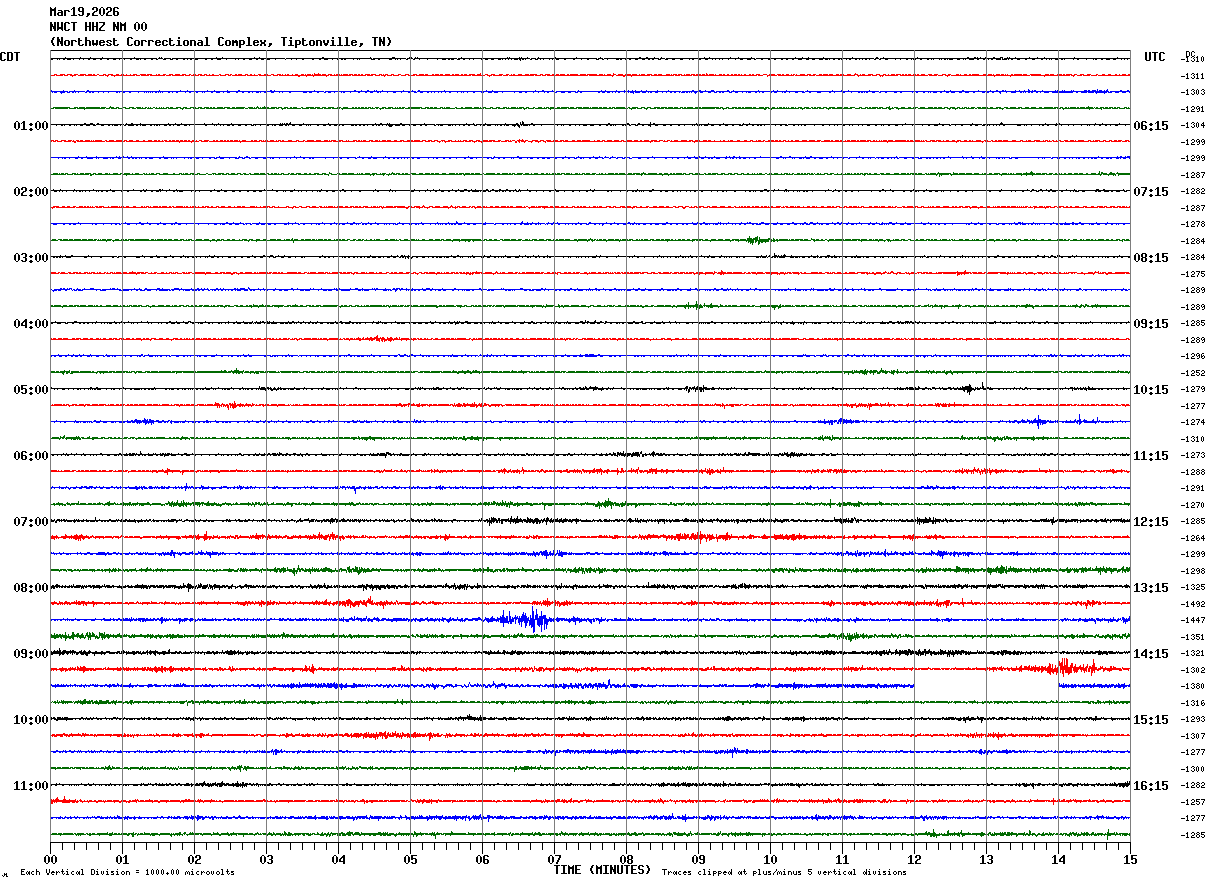Click the CDT timezone header

point(10,57)
